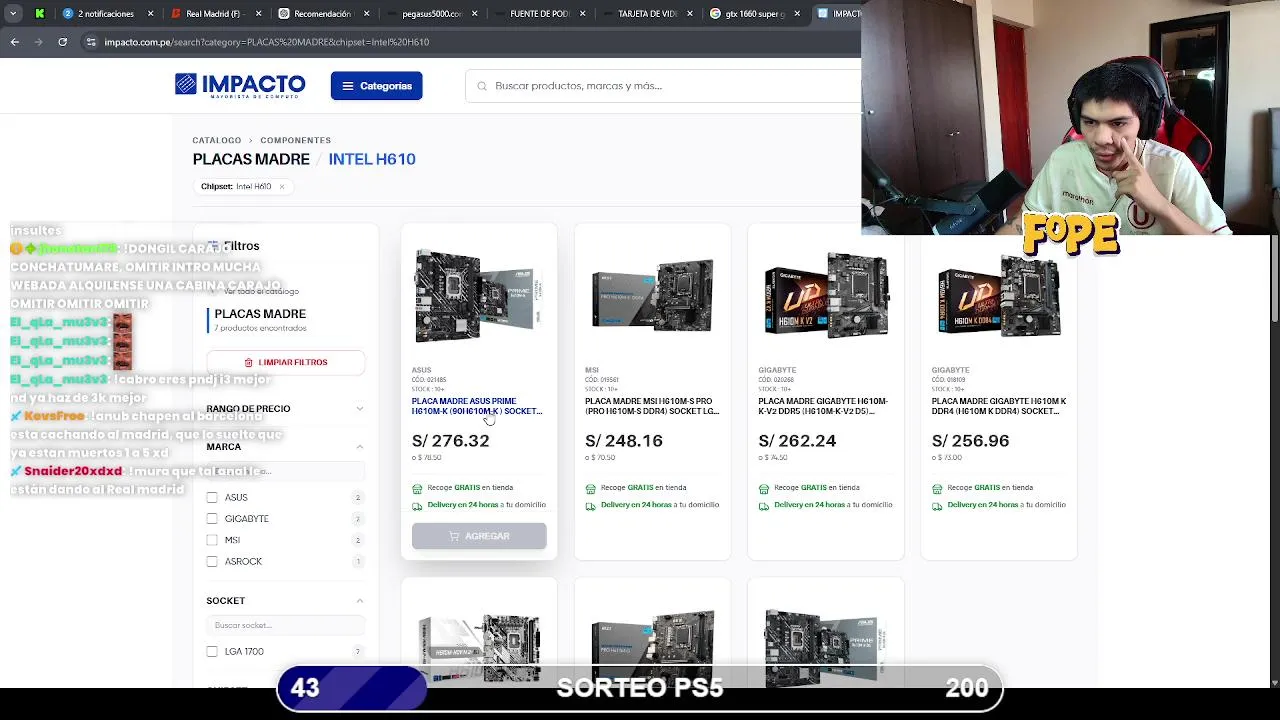Viewport: 1280px width, 720px height.
Task: Check the GIGABYTE brand checkbox
Action: pos(212,518)
